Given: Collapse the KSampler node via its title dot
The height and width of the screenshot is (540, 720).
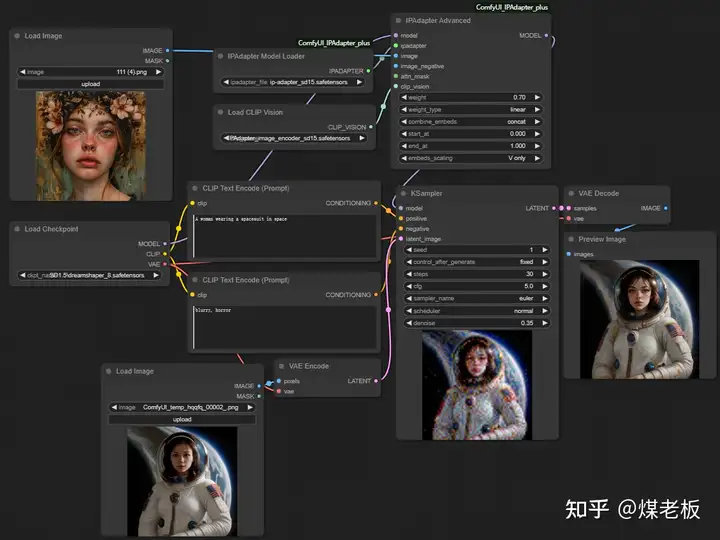Looking at the screenshot, I should (x=403, y=193).
